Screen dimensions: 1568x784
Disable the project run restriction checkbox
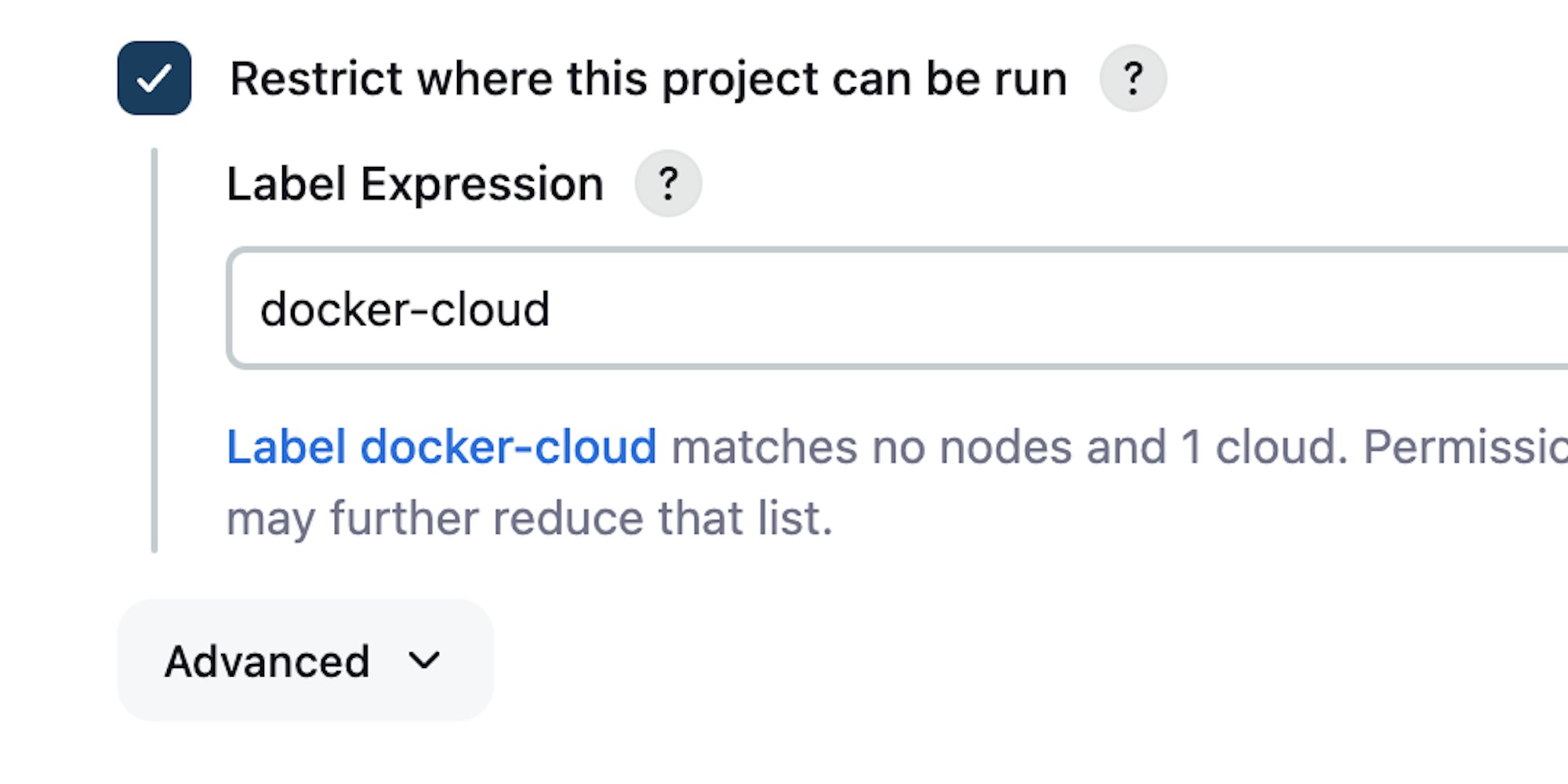pos(154,78)
